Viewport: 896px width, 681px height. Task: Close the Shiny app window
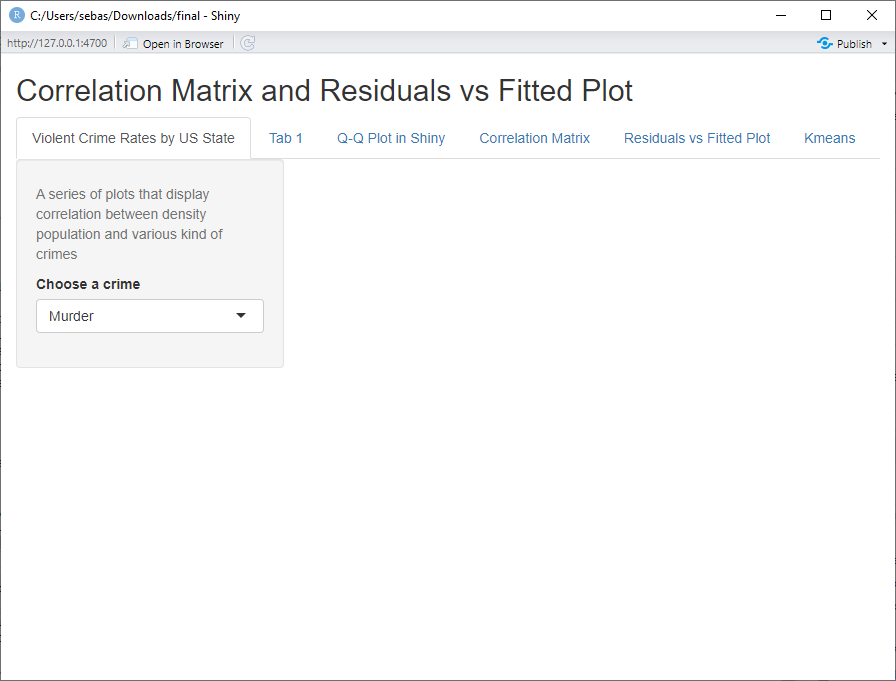[x=872, y=16]
